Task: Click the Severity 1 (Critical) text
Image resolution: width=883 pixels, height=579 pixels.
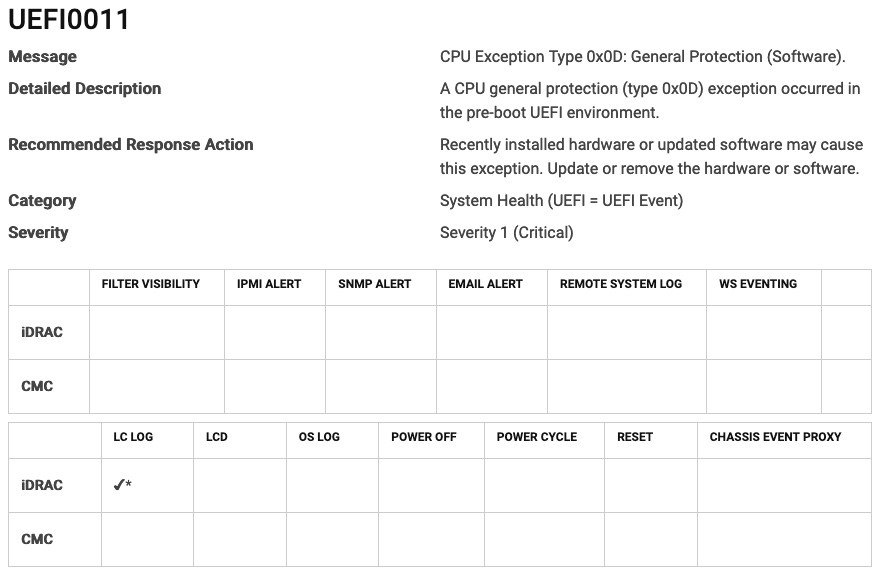Action: pyautogui.click(x=506, y=233)
